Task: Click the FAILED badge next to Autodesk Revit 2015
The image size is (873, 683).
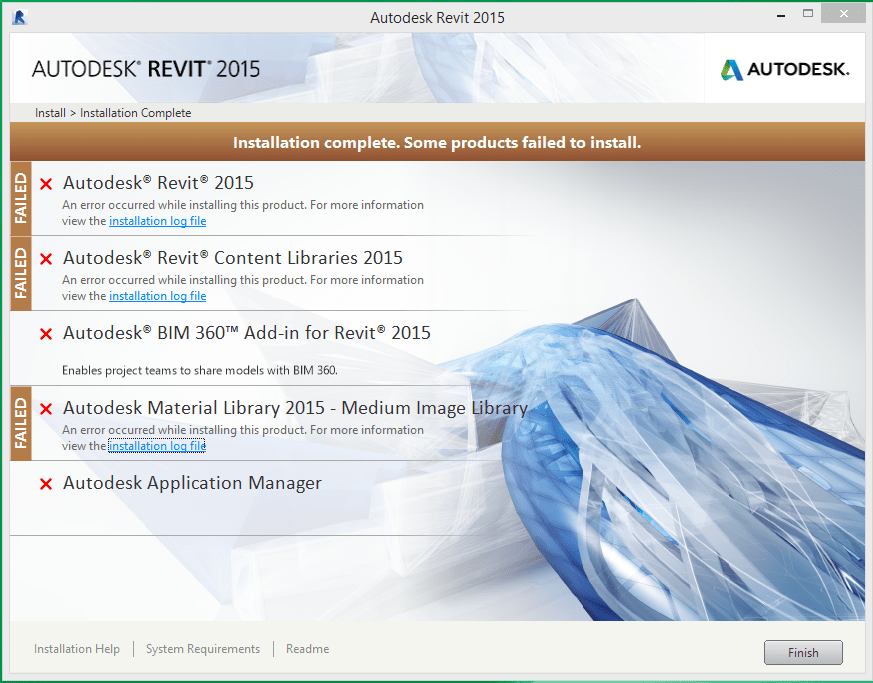Action: (21, 198)
